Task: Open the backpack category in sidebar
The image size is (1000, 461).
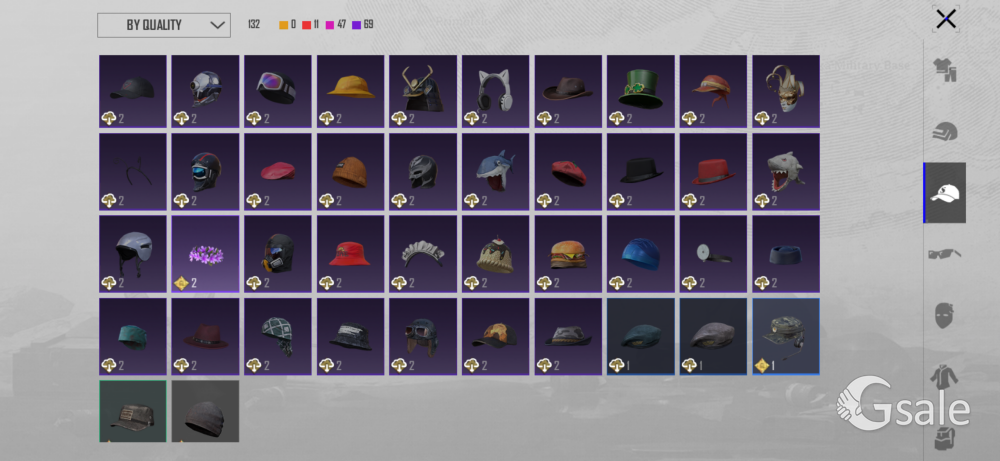Action: tap(944, 439)
